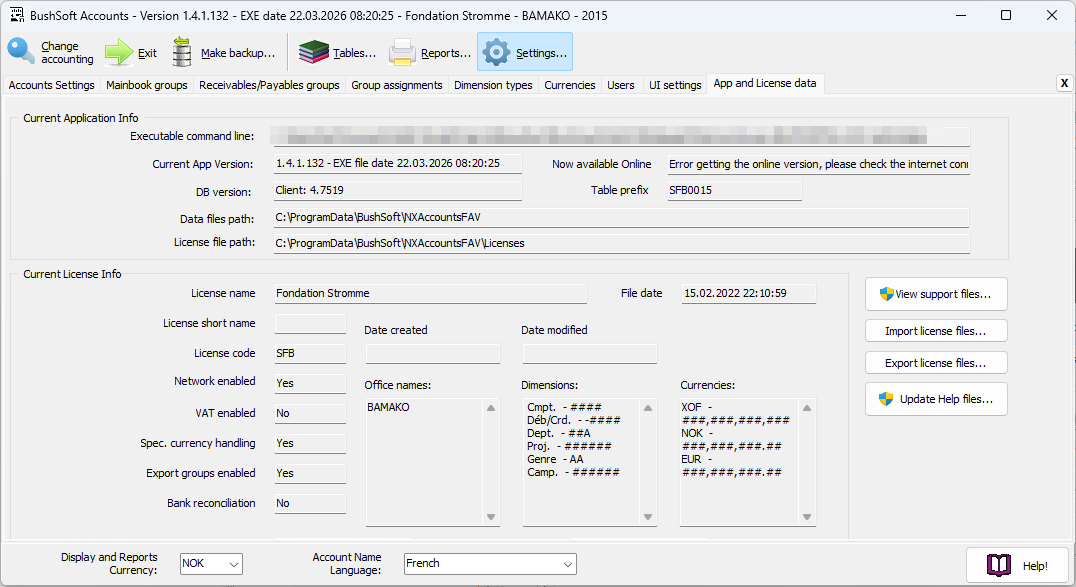Click the Table prefix field SFB0015
Image resolution: width=1076 pixels, height=587 pixels.
pos(734,190)
